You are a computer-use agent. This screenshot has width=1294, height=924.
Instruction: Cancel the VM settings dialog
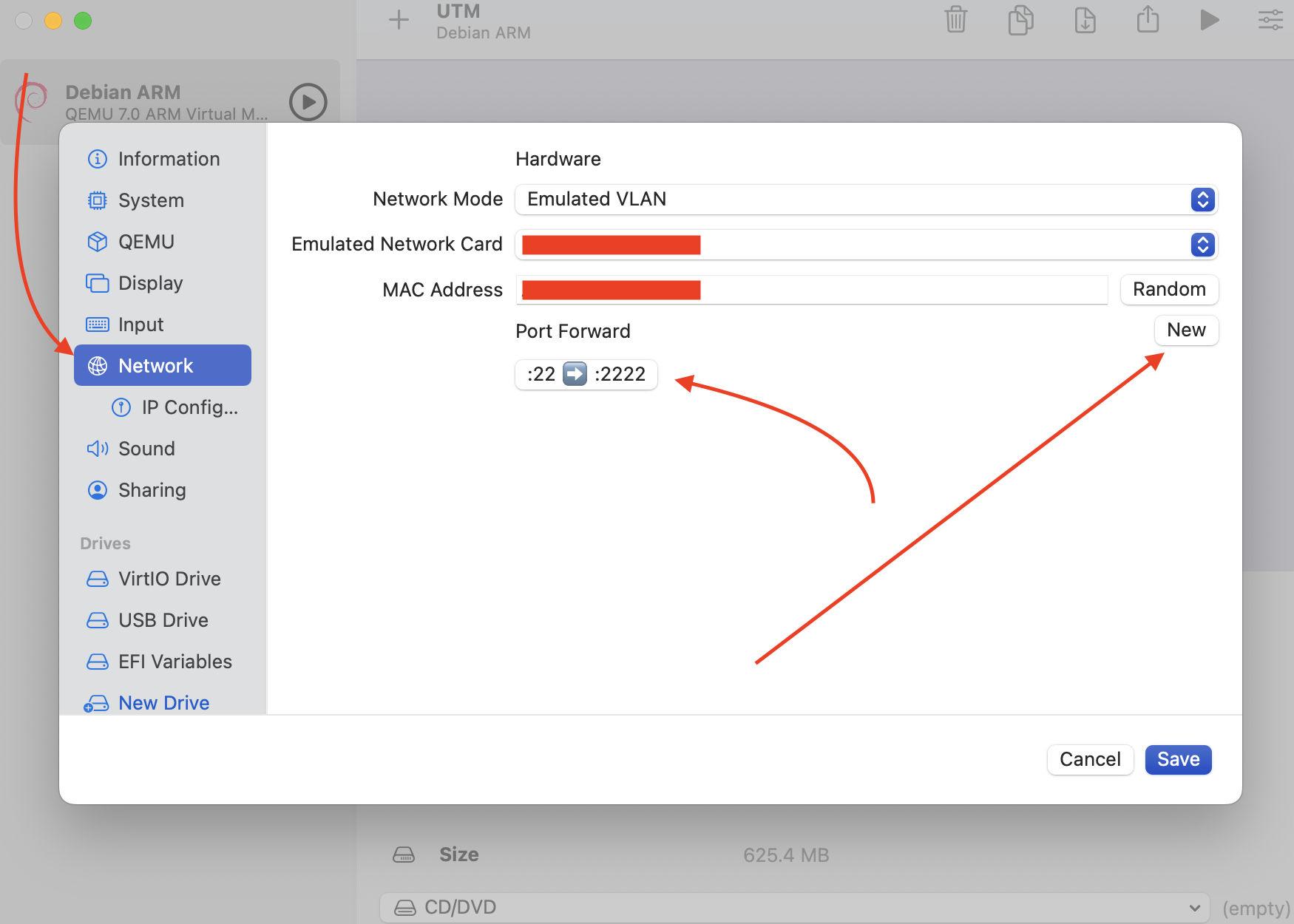pos(1090,760)
